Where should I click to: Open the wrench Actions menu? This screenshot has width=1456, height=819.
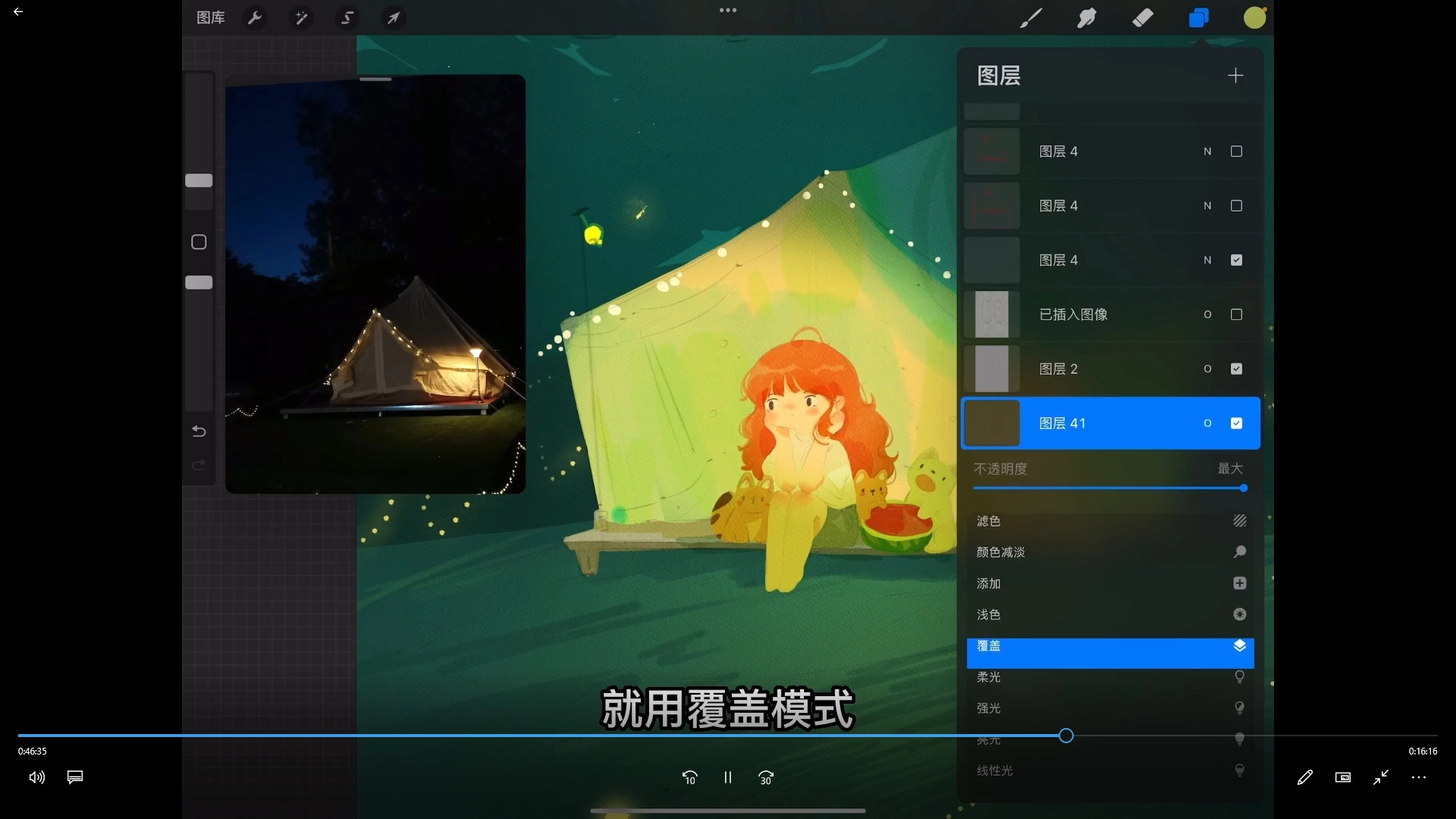point(255,17)
